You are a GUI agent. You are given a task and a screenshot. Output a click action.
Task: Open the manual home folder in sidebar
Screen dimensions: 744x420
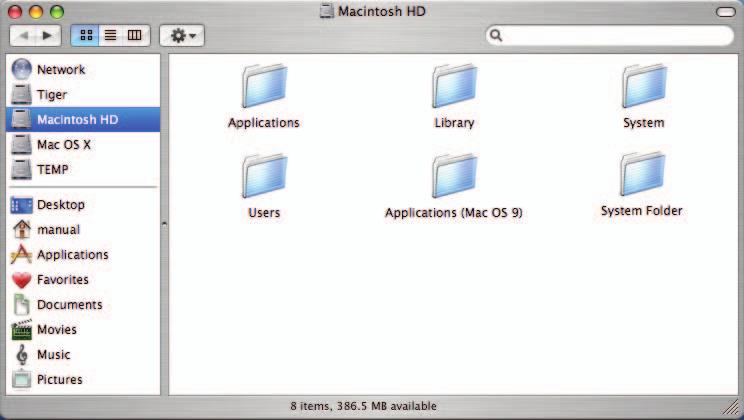point(84,230)
